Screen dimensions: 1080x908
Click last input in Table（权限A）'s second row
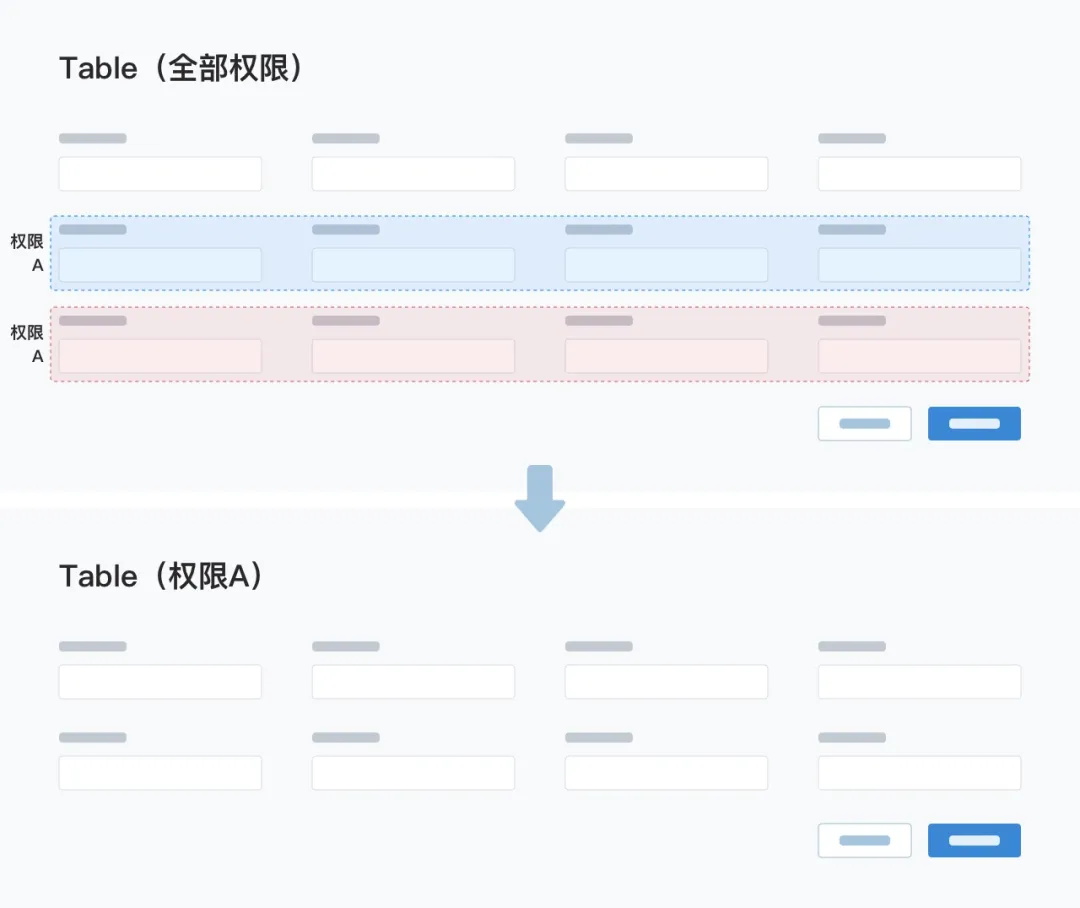click(919, 773)
